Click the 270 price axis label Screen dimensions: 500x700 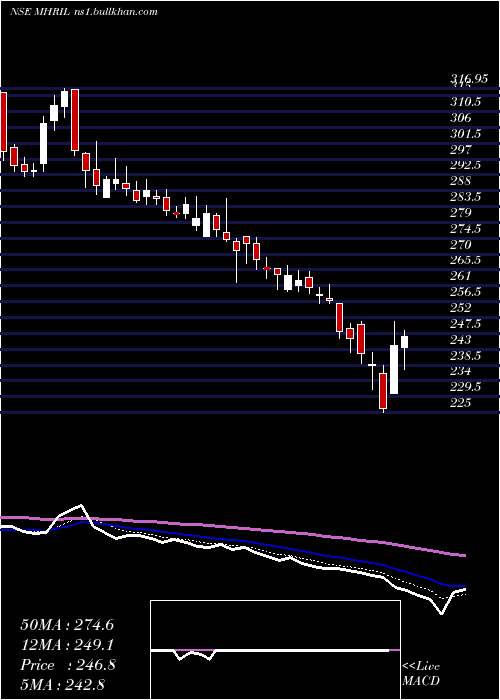(x=461, y=244)
